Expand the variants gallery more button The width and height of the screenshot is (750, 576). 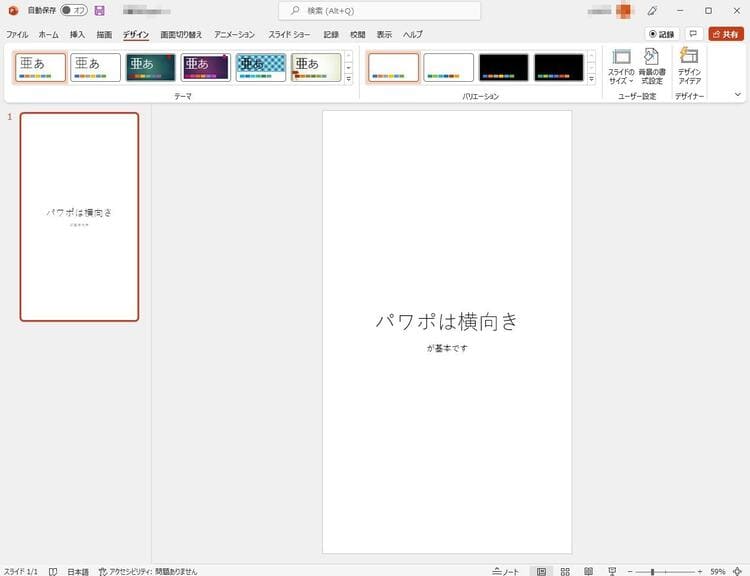point(592,79)
